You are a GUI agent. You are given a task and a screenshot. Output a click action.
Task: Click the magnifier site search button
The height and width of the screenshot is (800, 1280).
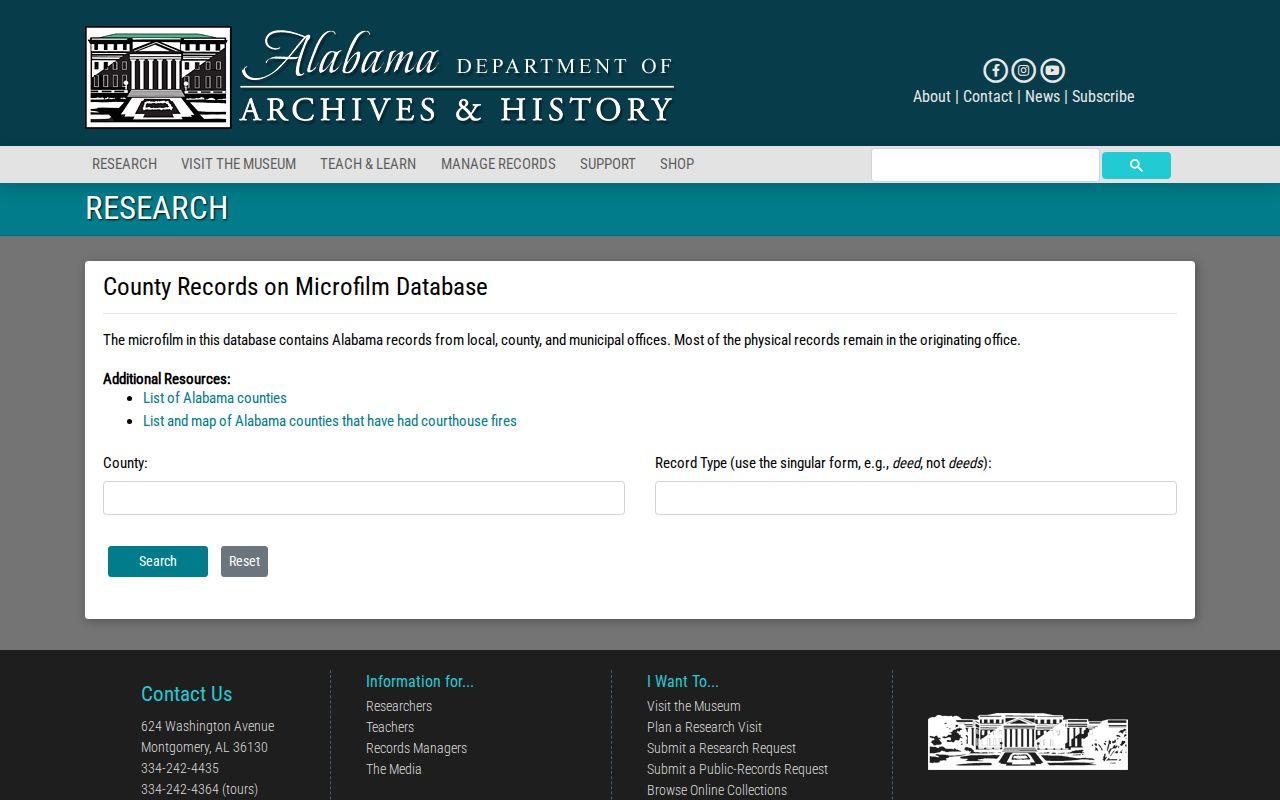click(1136, 166)
